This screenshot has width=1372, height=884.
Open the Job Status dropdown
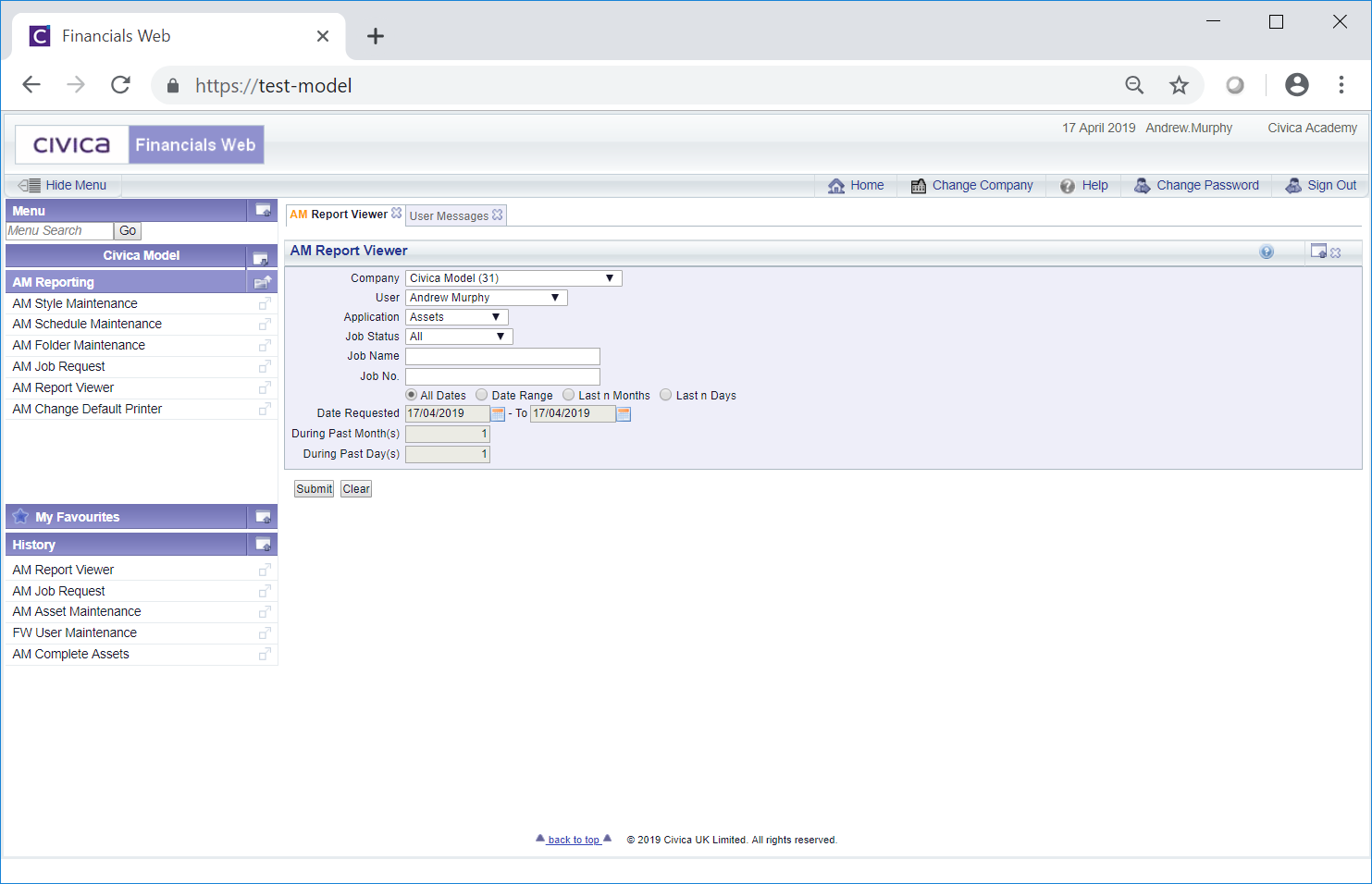459,337
